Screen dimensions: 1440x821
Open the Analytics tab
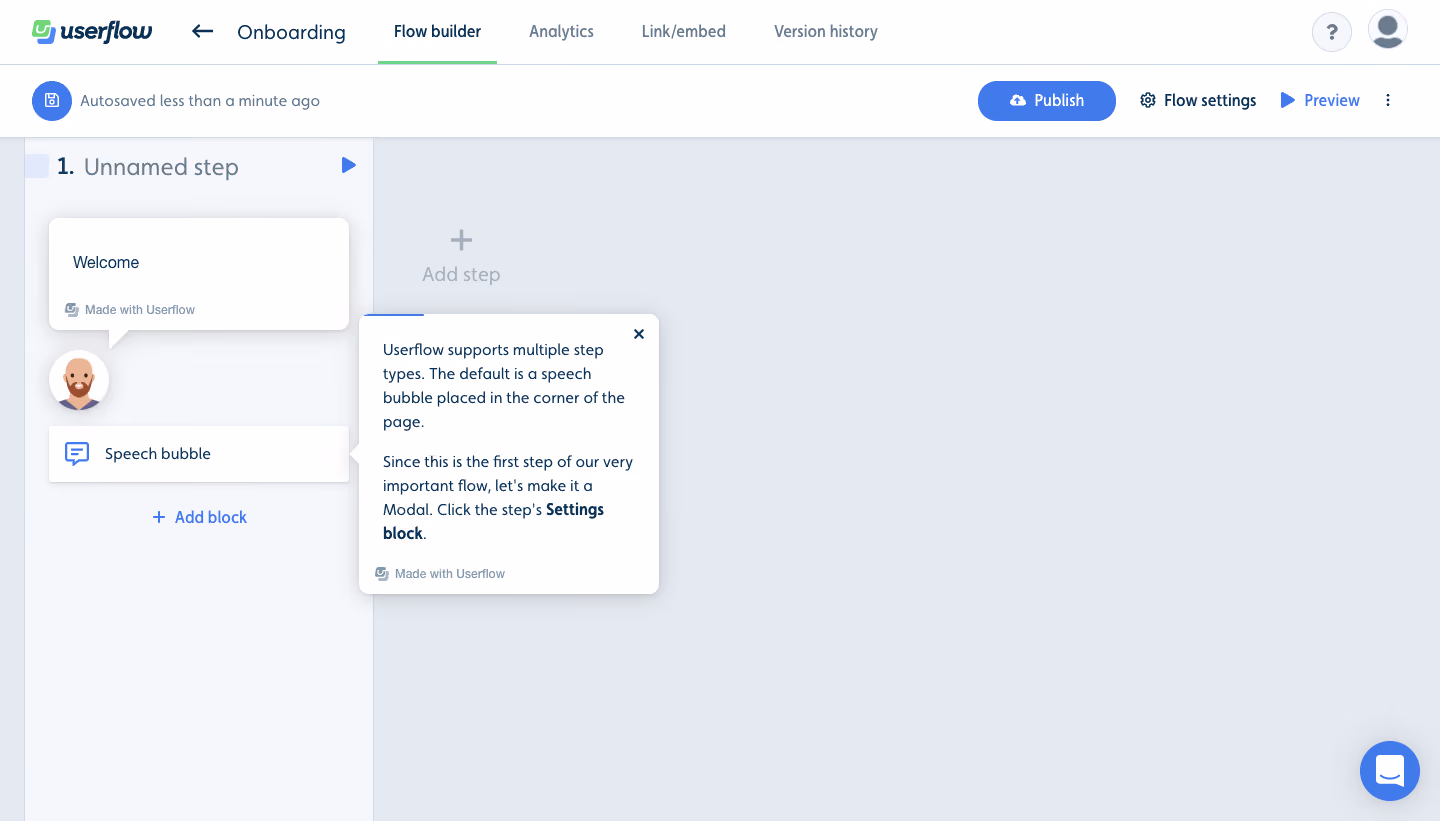point(561,31)
